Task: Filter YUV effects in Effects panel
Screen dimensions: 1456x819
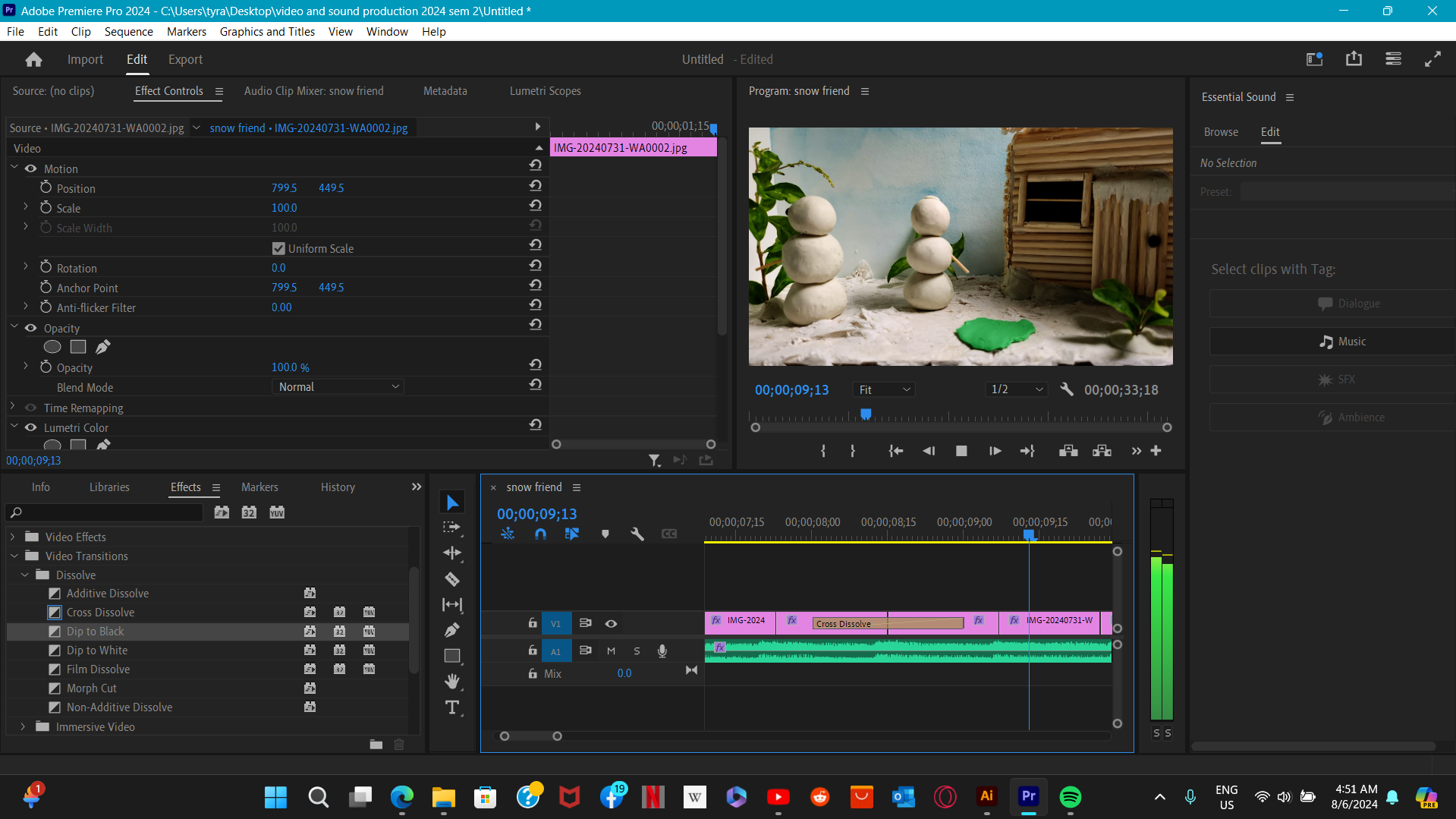Action: tap(277, 512)
